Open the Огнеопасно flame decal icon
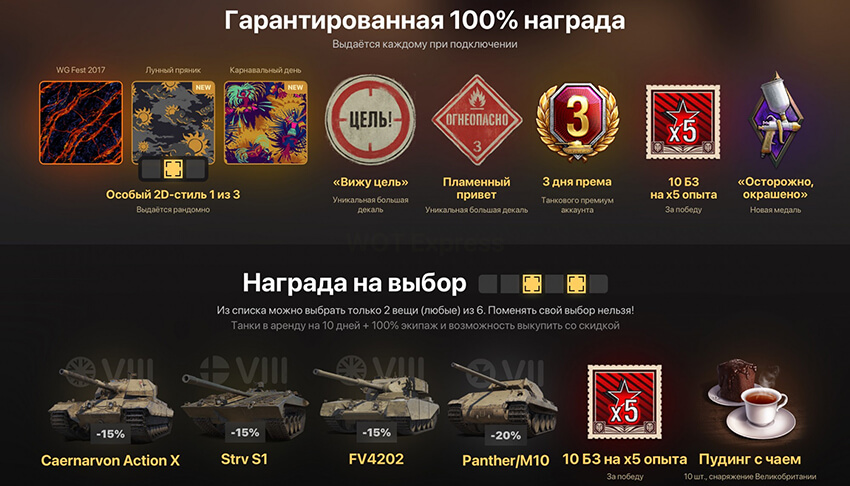This screenshot has width=850, height=486. tap(477, 120)
